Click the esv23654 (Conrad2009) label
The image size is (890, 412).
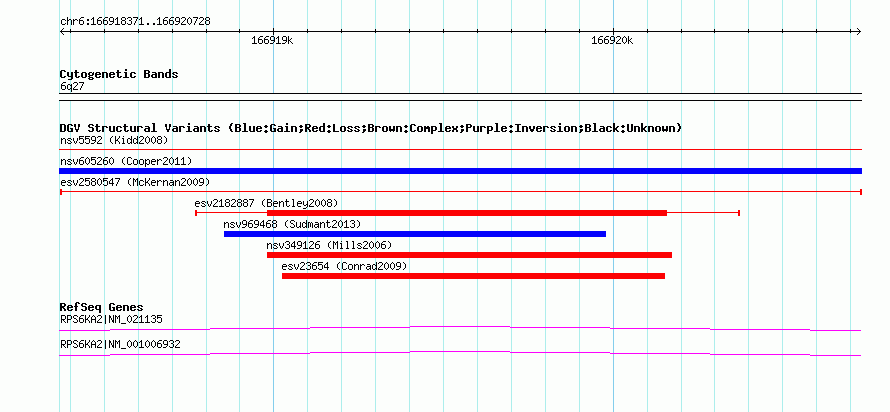pos(345,266)
